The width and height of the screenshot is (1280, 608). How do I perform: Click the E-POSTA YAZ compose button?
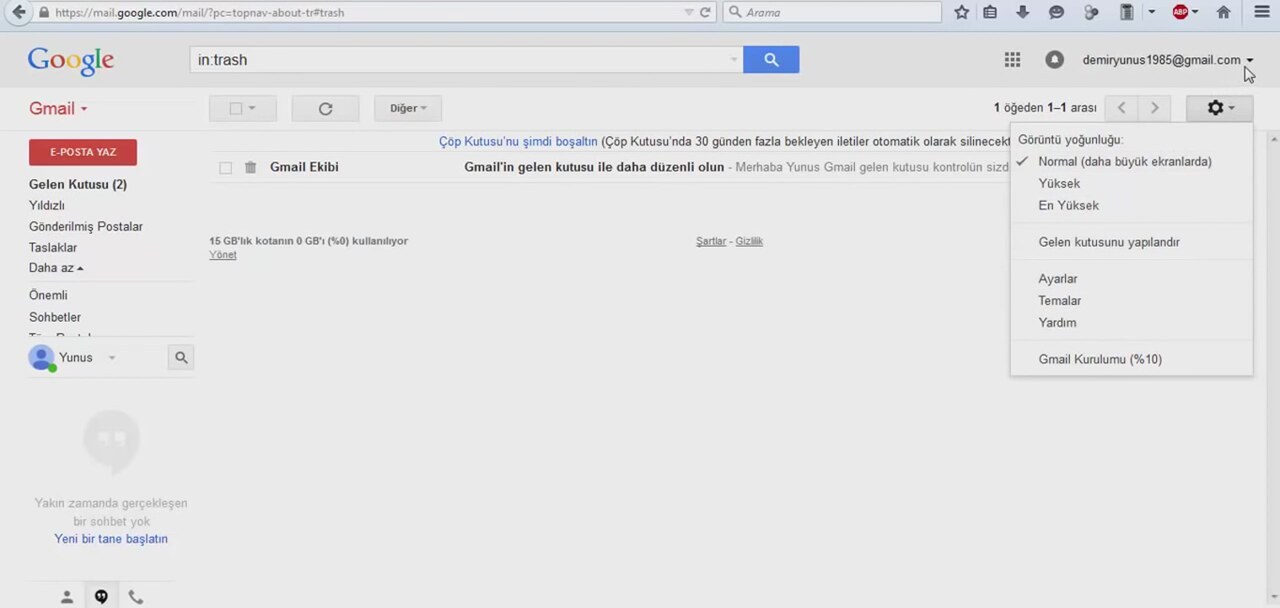(x=83, y=152)
